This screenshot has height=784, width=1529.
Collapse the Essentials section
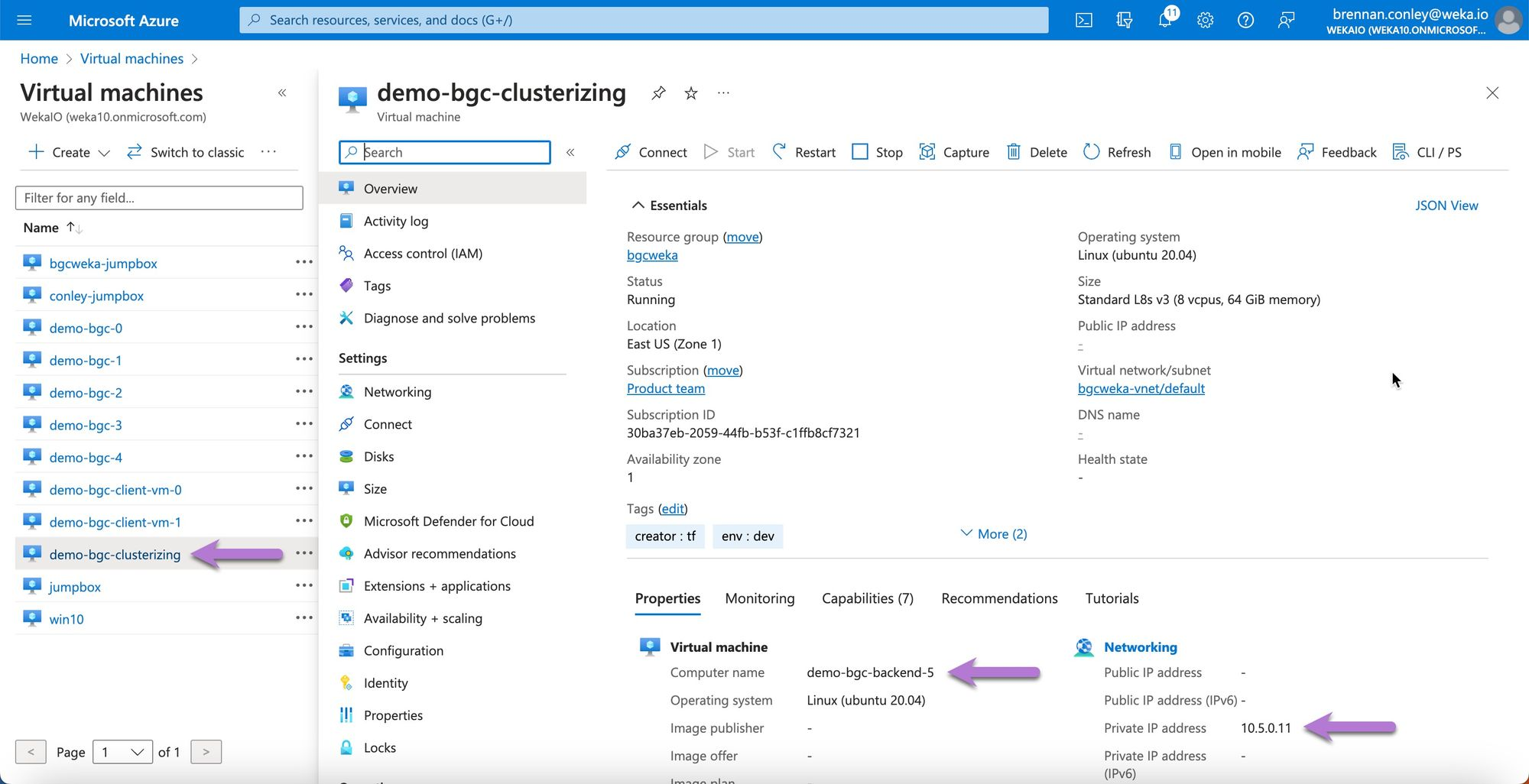tap(638, 206)
